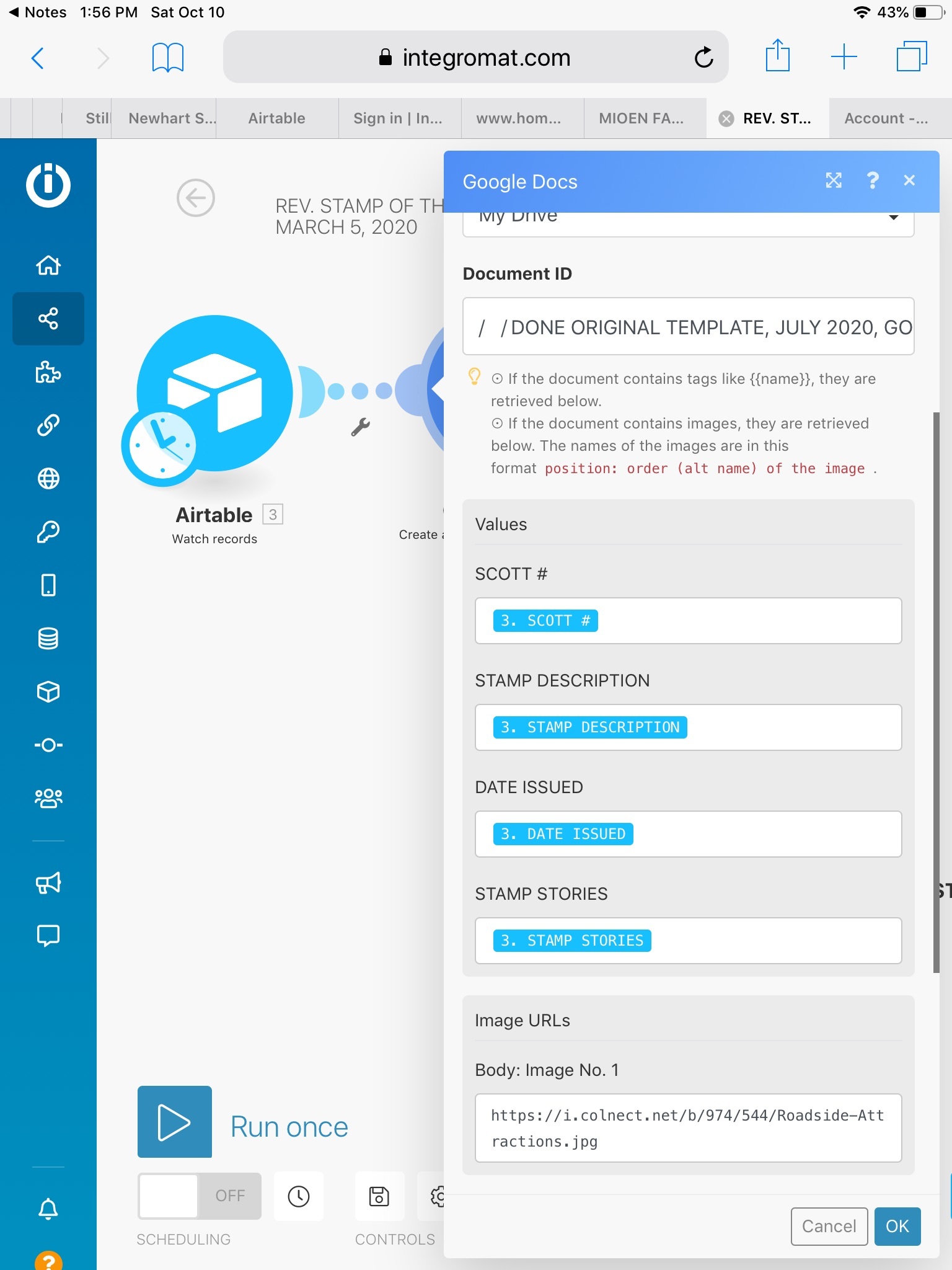Click the DATE ISSUED value field
Viewport: 952px width, 1270px height.
[689, 834]
